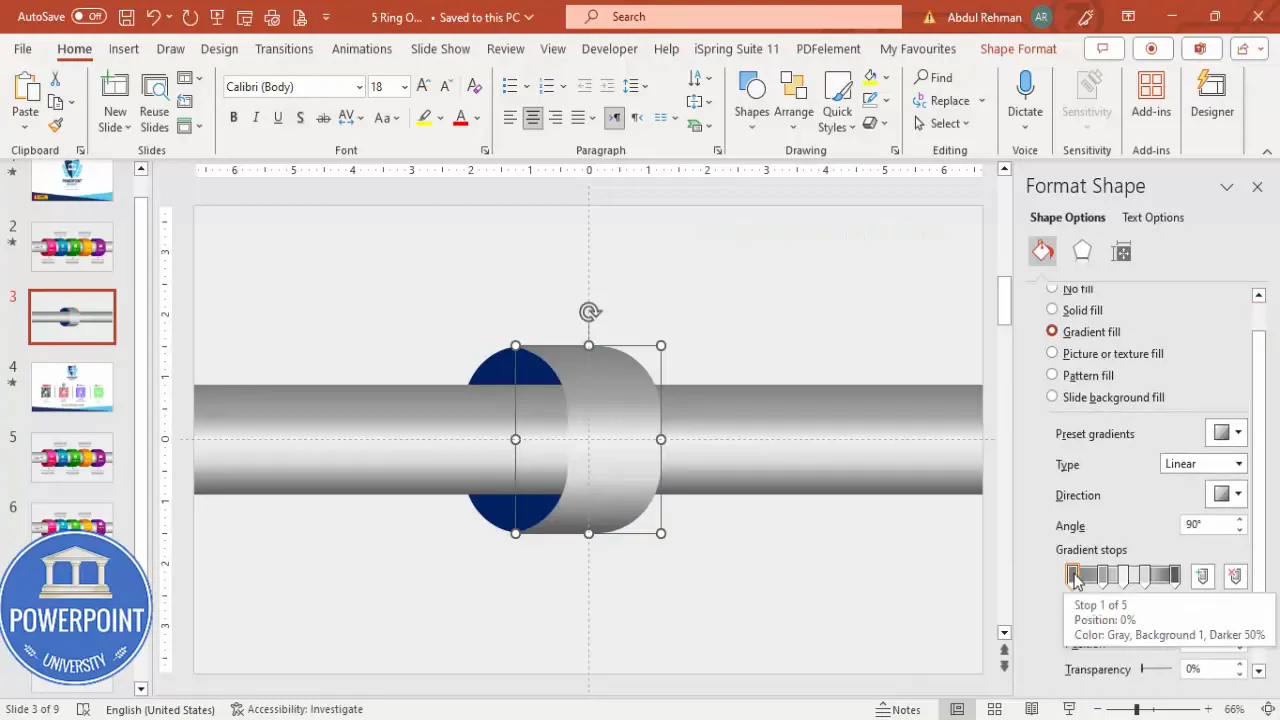Switch to Text Options
The height and width of the screenshot is (720, 1280).
click(x=1153, y=217)
